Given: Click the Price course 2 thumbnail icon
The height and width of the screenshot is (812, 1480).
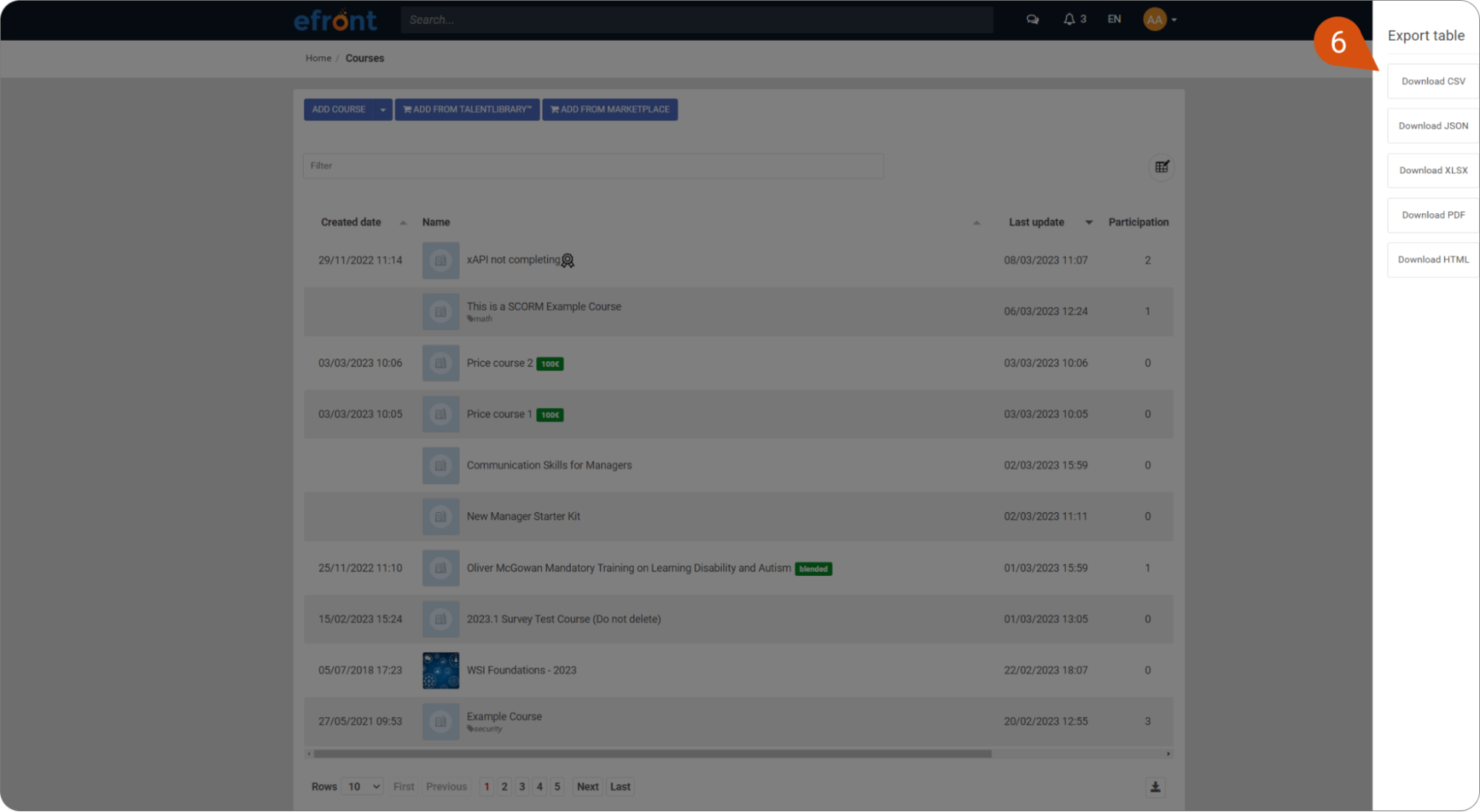Looking at the screenshot, I should coord(441,363).
